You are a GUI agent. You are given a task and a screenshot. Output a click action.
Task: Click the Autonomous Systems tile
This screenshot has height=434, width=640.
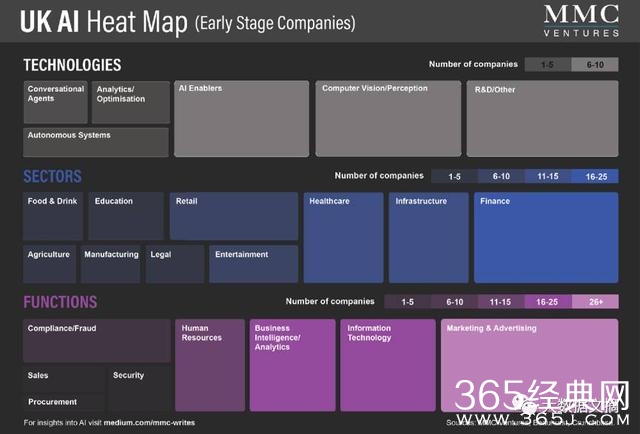[96, 142]
